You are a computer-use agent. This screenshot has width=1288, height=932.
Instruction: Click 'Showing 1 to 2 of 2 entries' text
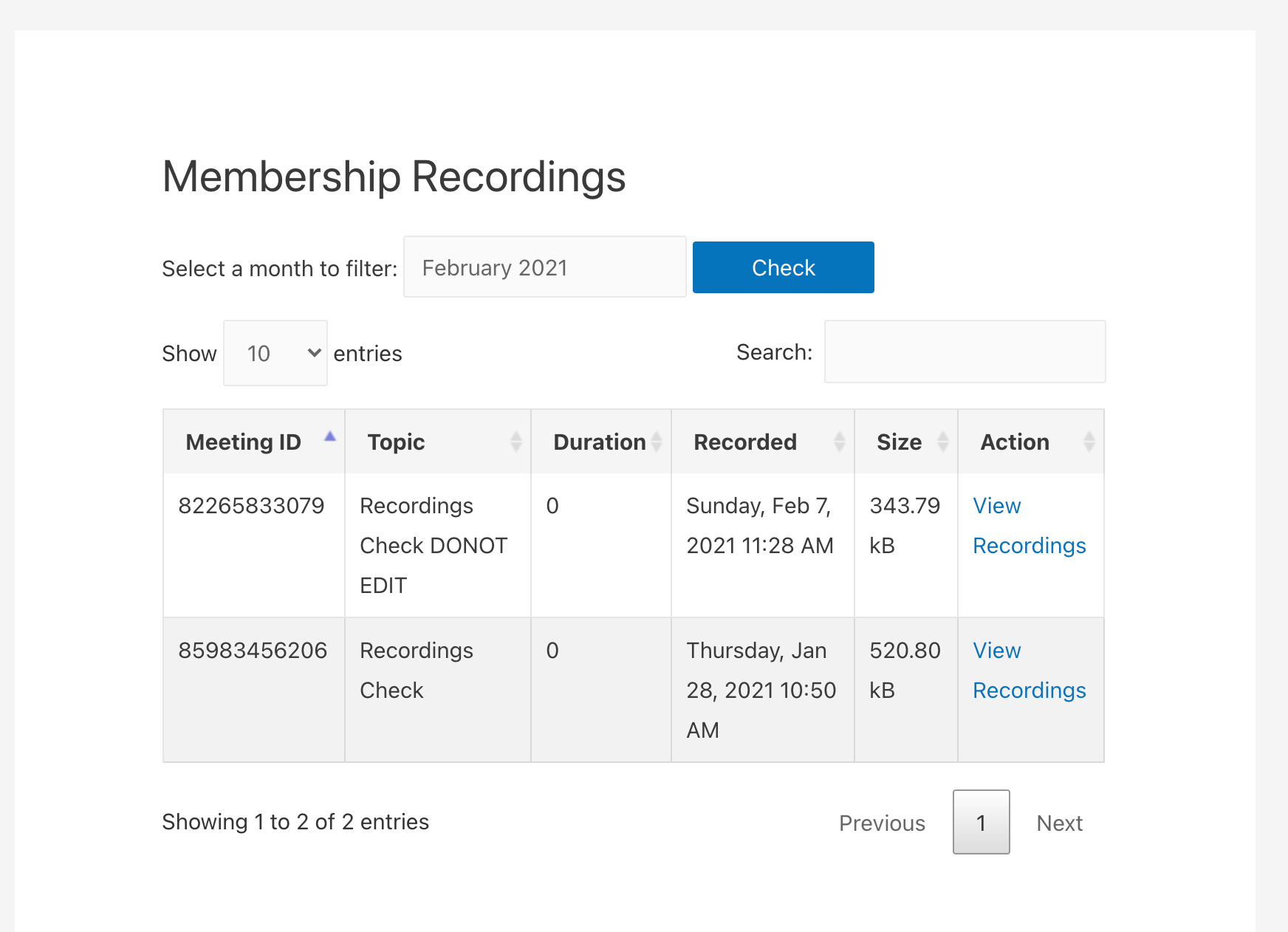pyautogui.click(x=295, y=822)
